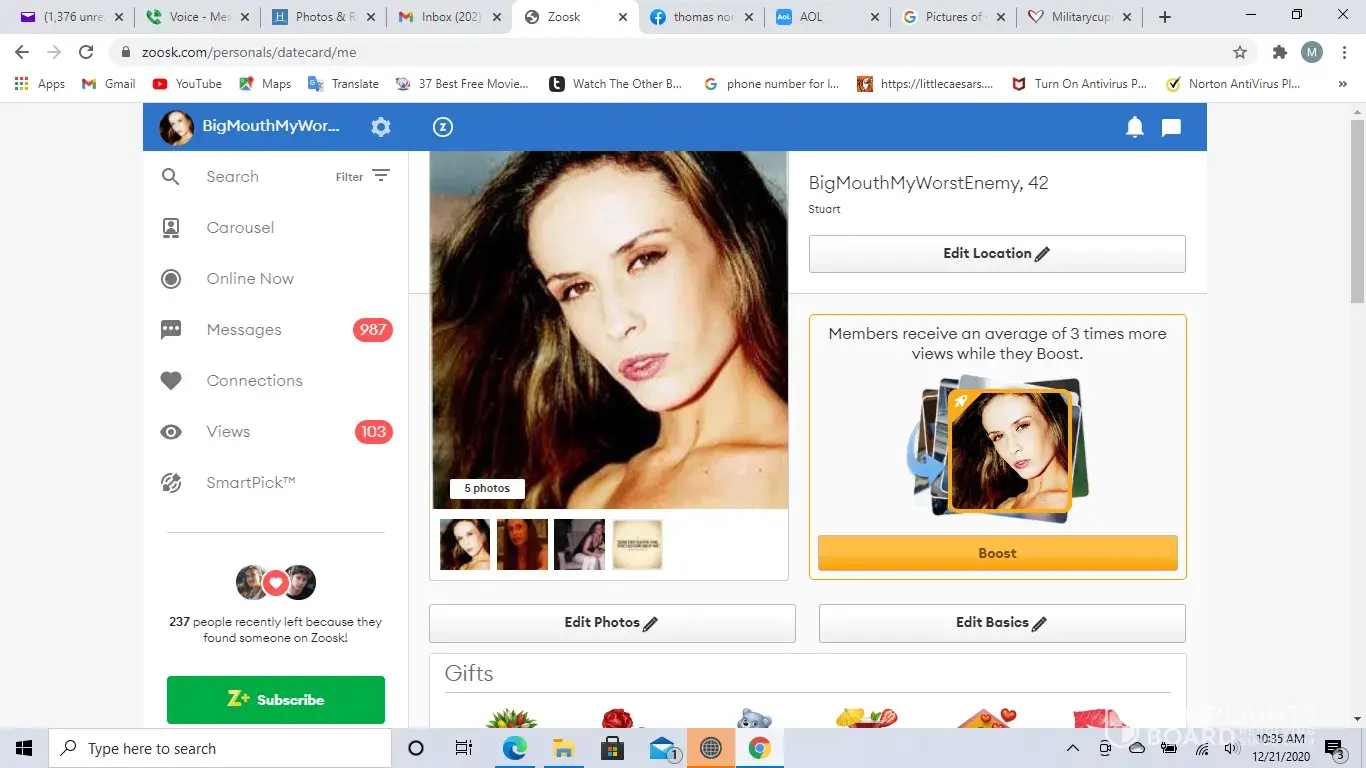This screenshot has height=768, width=1366.
Task: Click the green Subscribe button
Action: [x=276, y=700]
